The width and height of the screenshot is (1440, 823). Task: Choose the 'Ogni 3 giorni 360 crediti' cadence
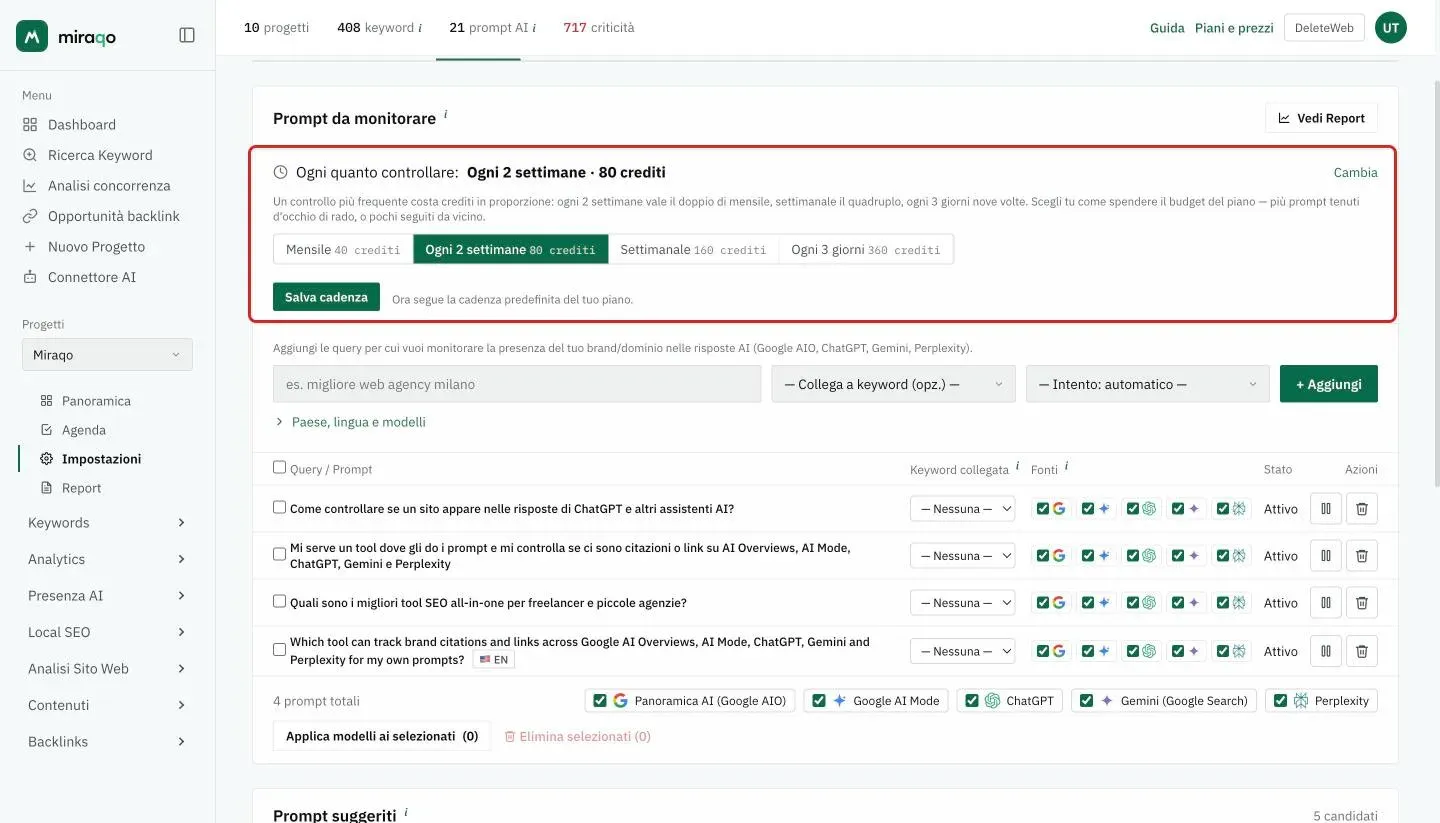pyautogui.click(x=866, y=249)
